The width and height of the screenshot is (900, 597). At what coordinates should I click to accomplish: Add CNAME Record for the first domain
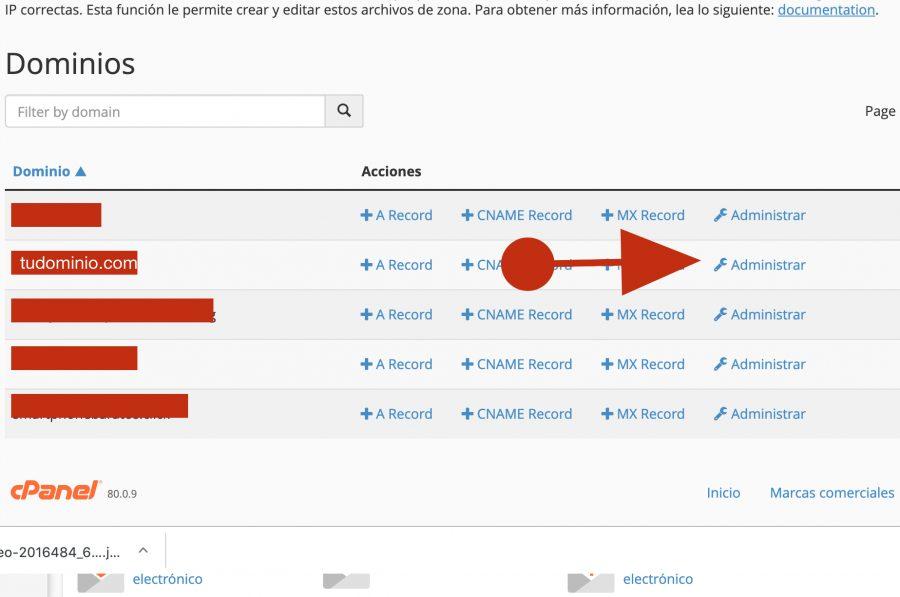(516, 215)
